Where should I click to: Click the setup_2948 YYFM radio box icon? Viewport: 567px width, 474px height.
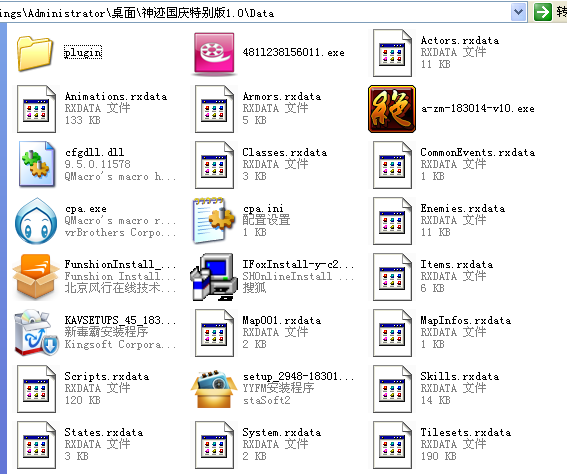[214, 389]
